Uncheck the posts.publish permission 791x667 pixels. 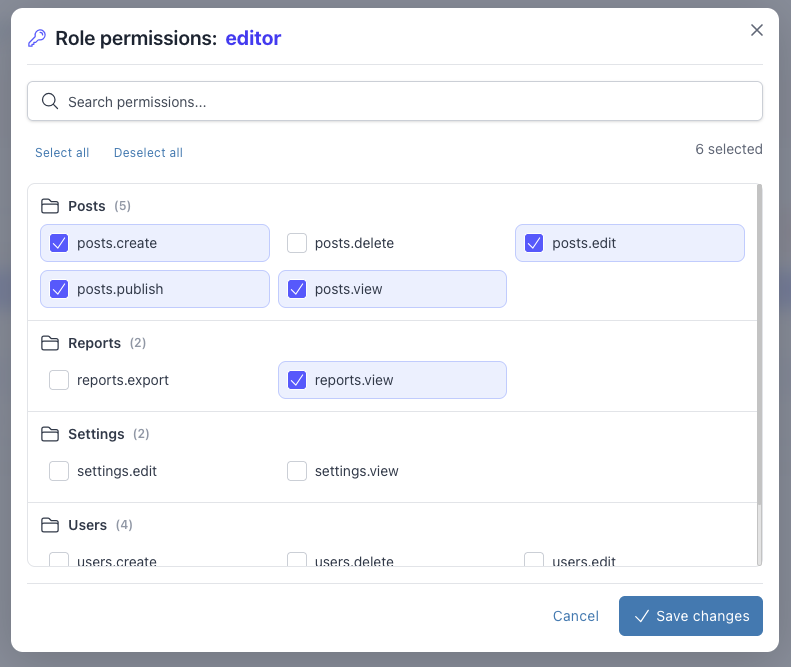tap(59, 289)
